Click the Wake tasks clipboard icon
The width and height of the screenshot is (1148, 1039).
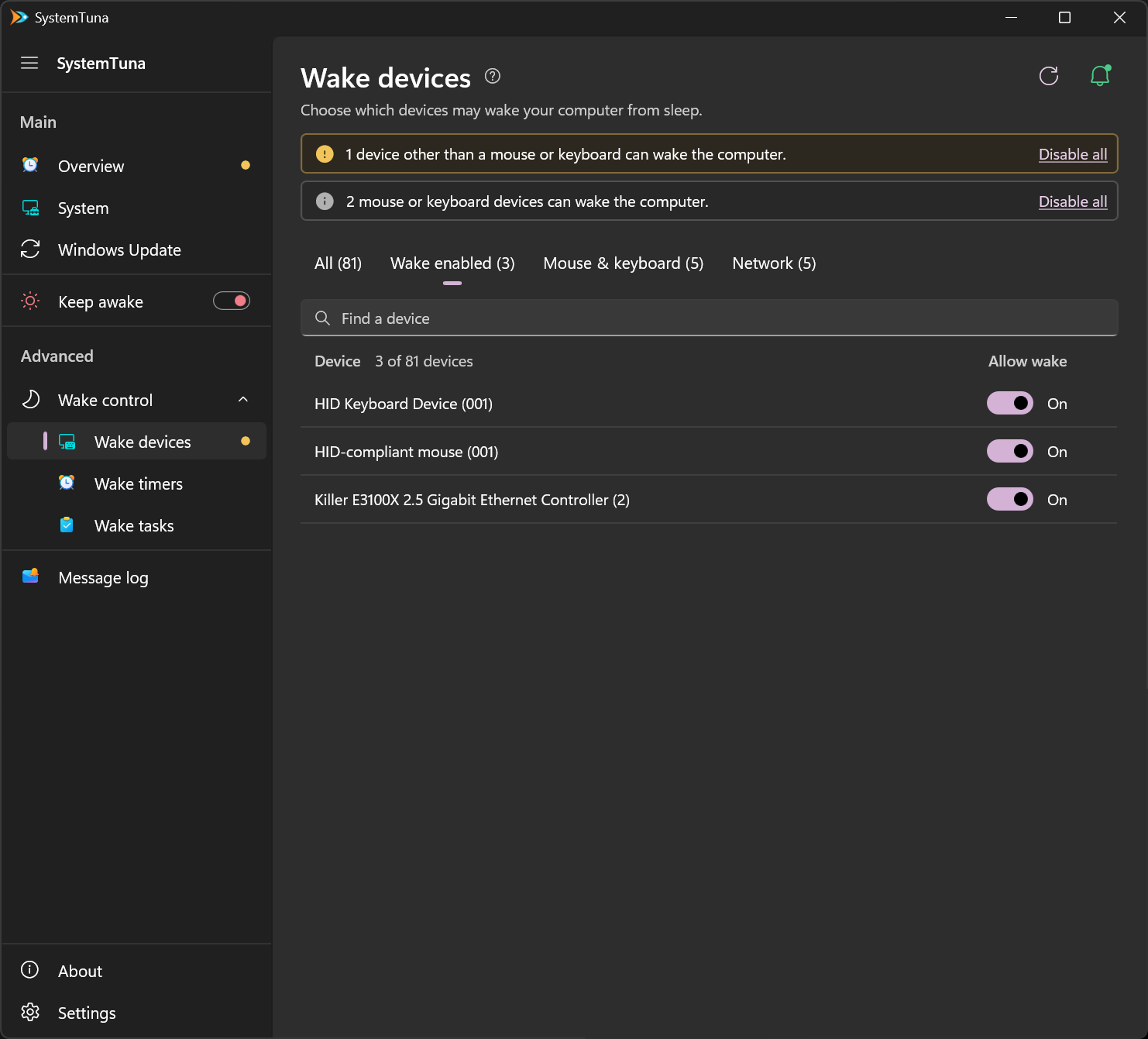67,525
